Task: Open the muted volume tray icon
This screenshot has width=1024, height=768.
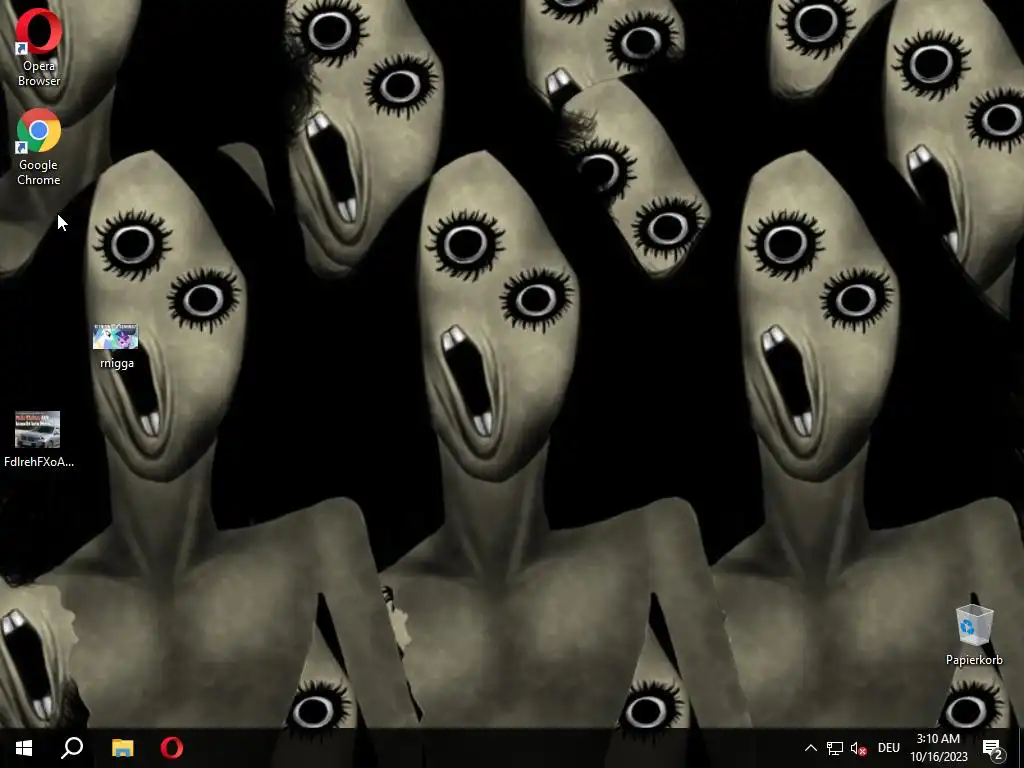Action: click(x=859, y=748)
